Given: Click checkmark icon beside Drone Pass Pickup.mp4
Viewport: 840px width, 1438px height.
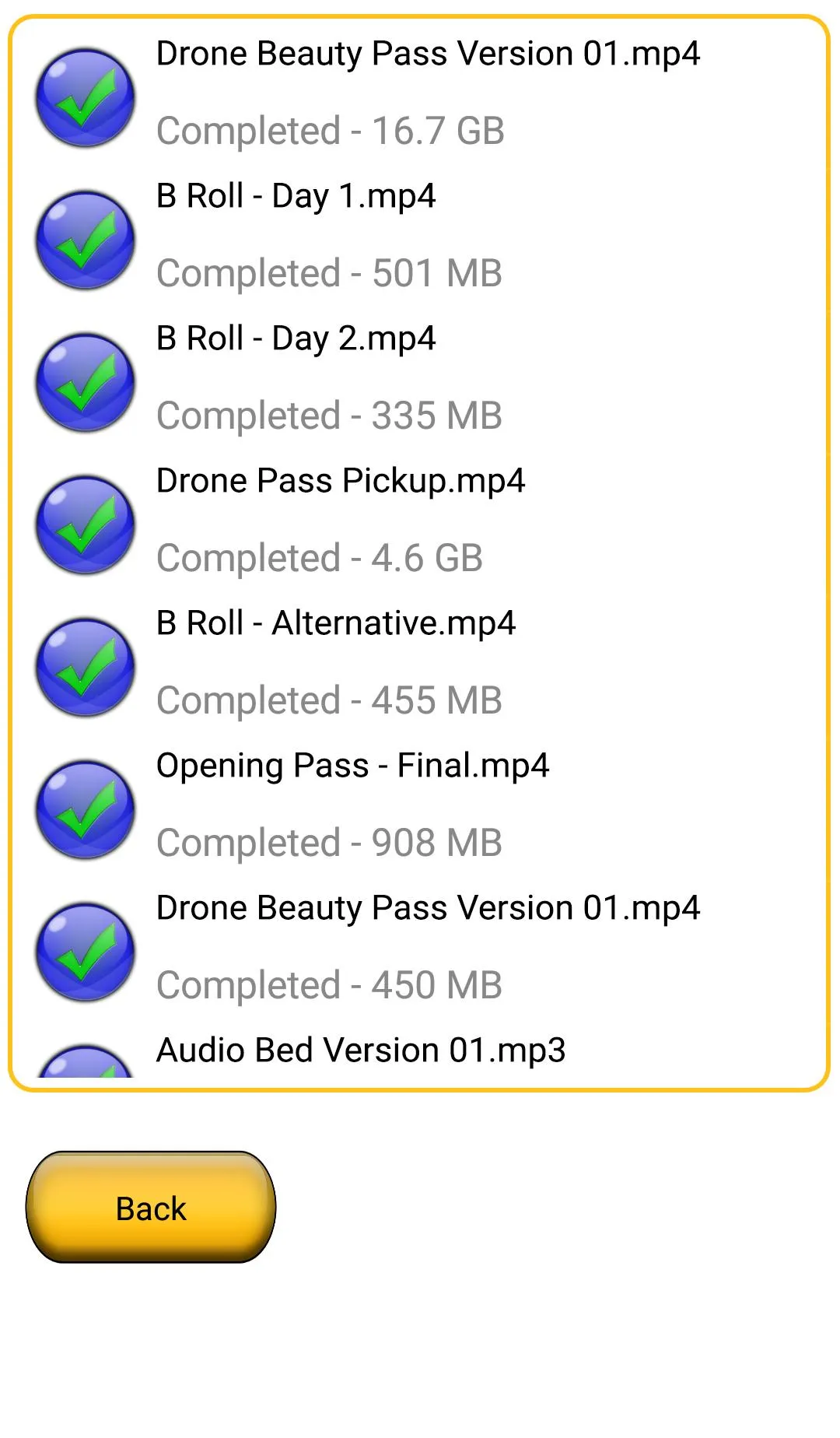Looking at the screenshot, I should (x=86, y=525).
